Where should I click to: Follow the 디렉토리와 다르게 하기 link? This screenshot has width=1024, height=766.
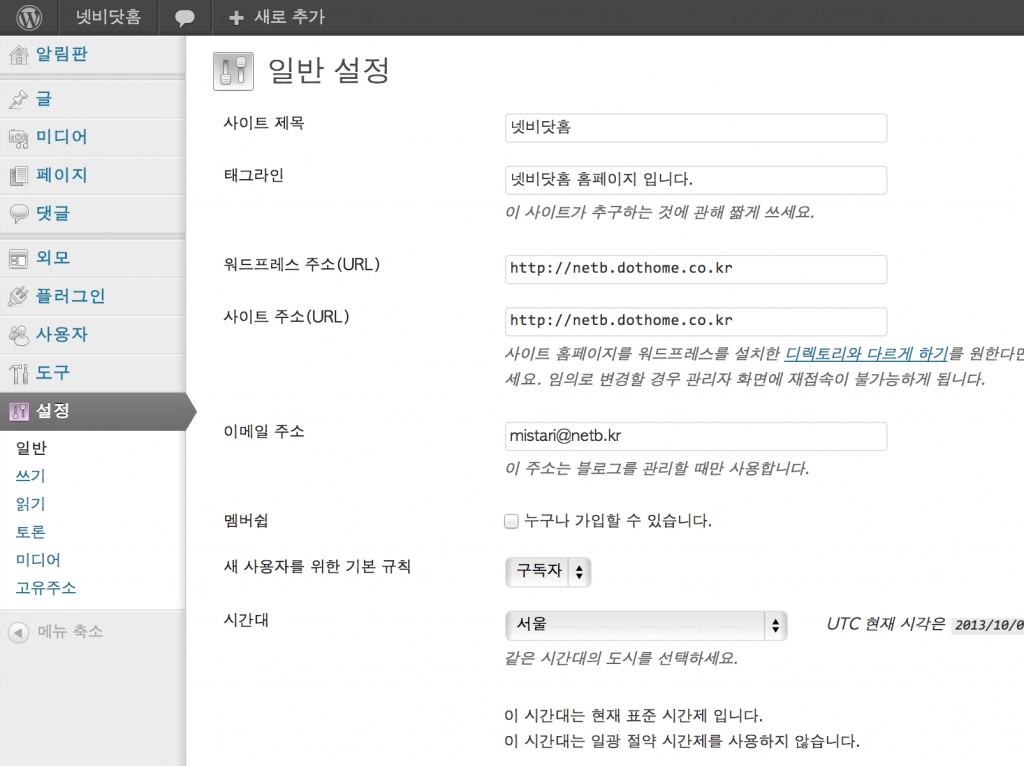coord(866,353)
